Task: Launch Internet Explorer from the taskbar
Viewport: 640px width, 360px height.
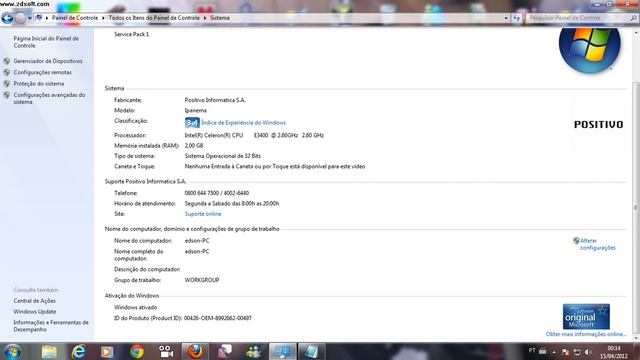Action: coord(78,352)
